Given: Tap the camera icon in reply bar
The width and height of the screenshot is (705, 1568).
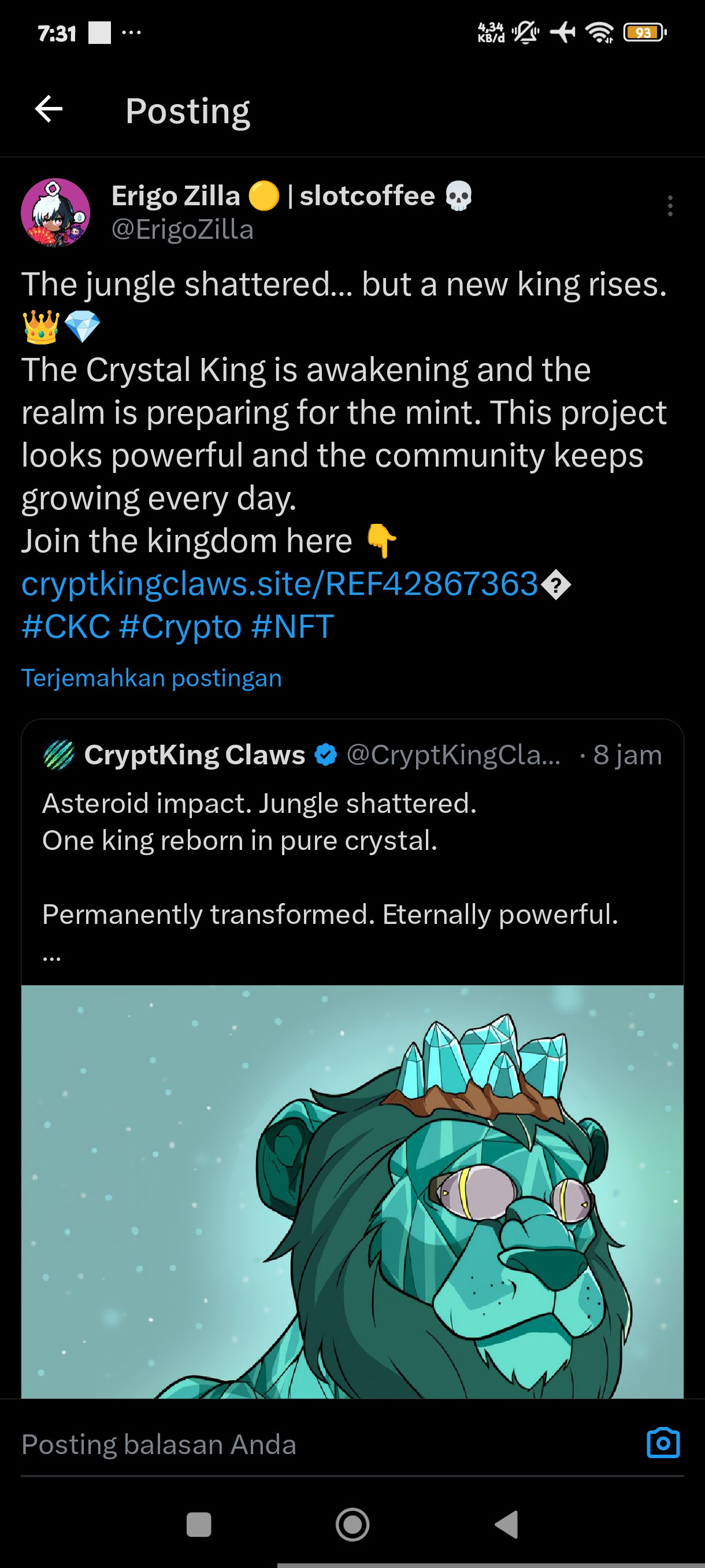Looking at the screenshot, I should click(663, 1443).
